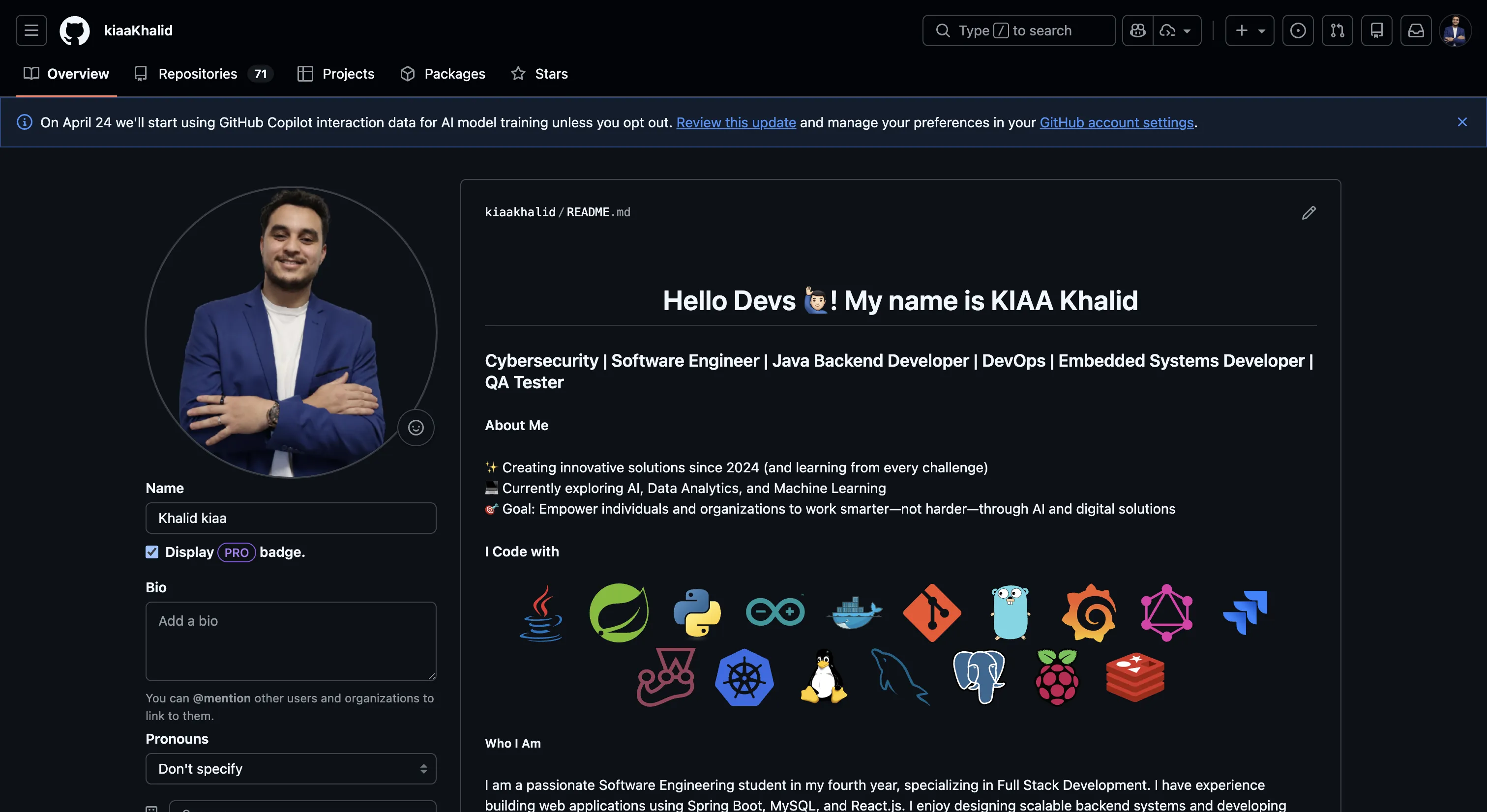This screenshot has width=1487, height=812.
Task: Open the GitHub Copilot chat icon
Action: tap(1137, 30)
